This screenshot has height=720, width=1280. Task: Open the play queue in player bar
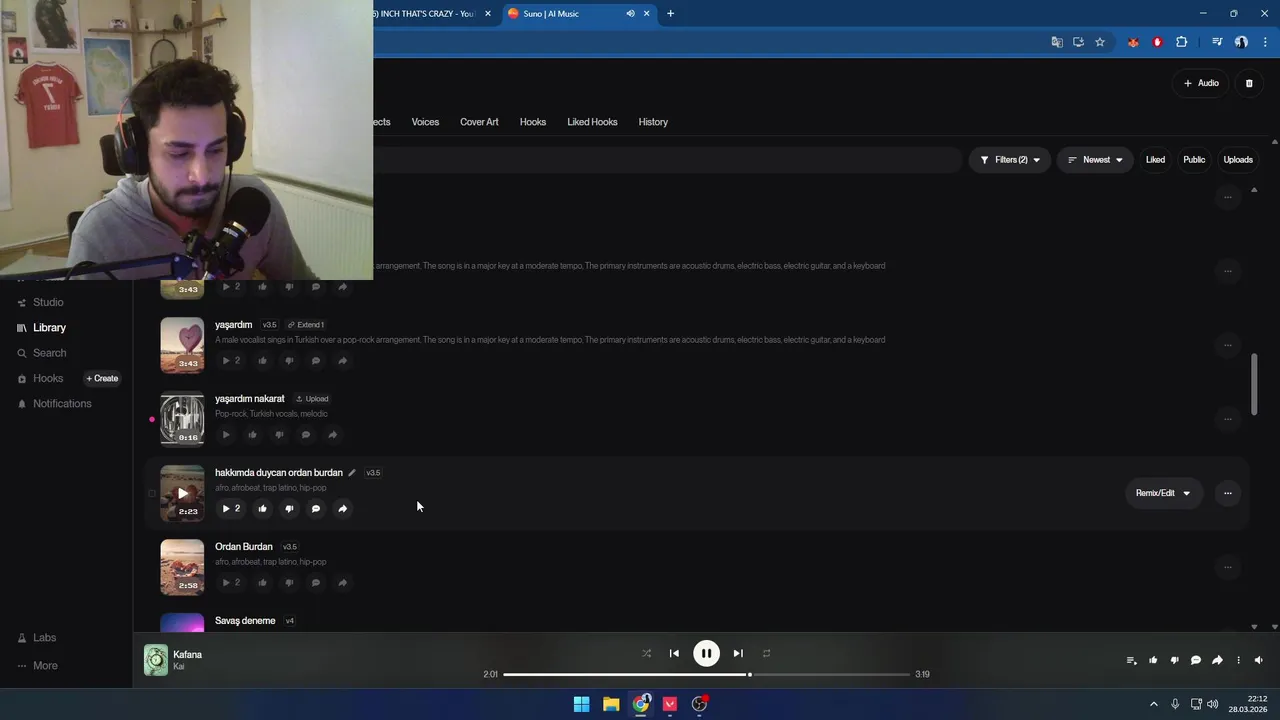tap(1131, 660)
